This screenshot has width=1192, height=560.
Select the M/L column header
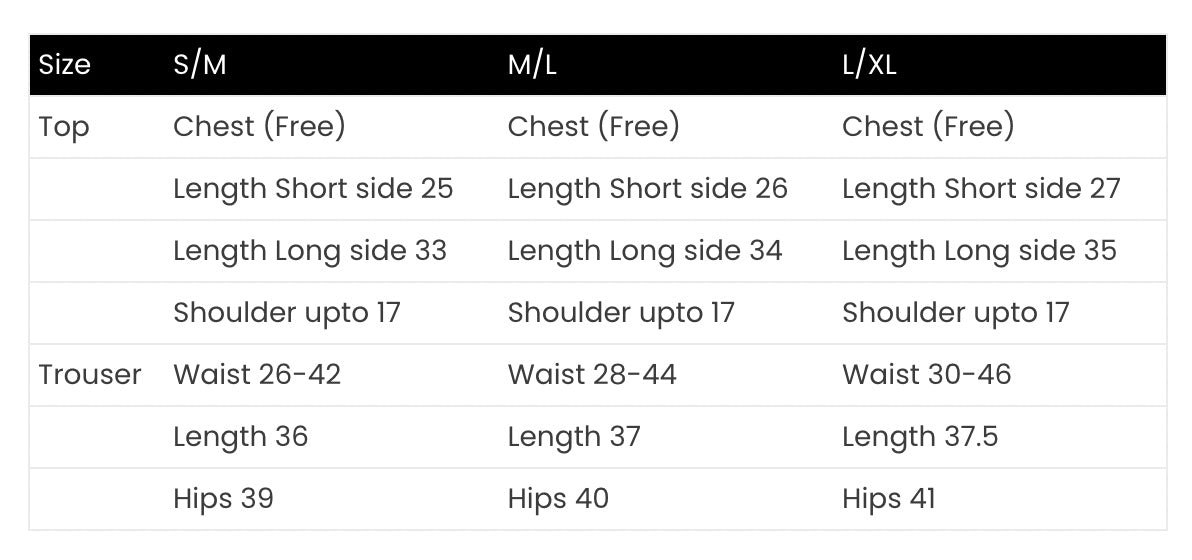(x=532, y=65)
